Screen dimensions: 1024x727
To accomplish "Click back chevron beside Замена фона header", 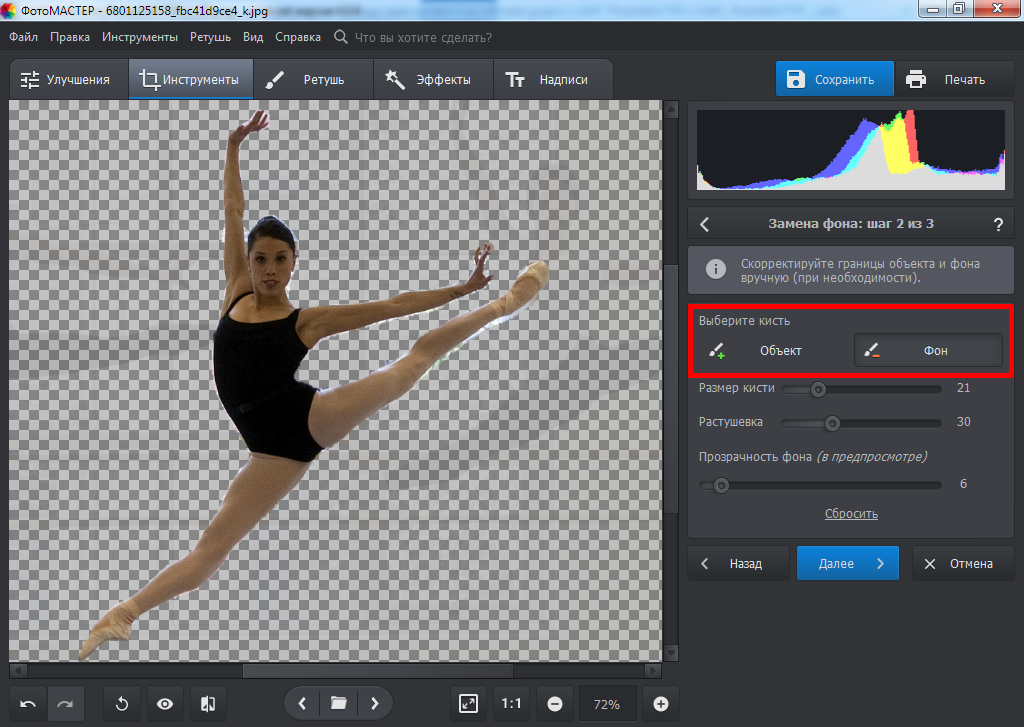I will tap(705, 224).
